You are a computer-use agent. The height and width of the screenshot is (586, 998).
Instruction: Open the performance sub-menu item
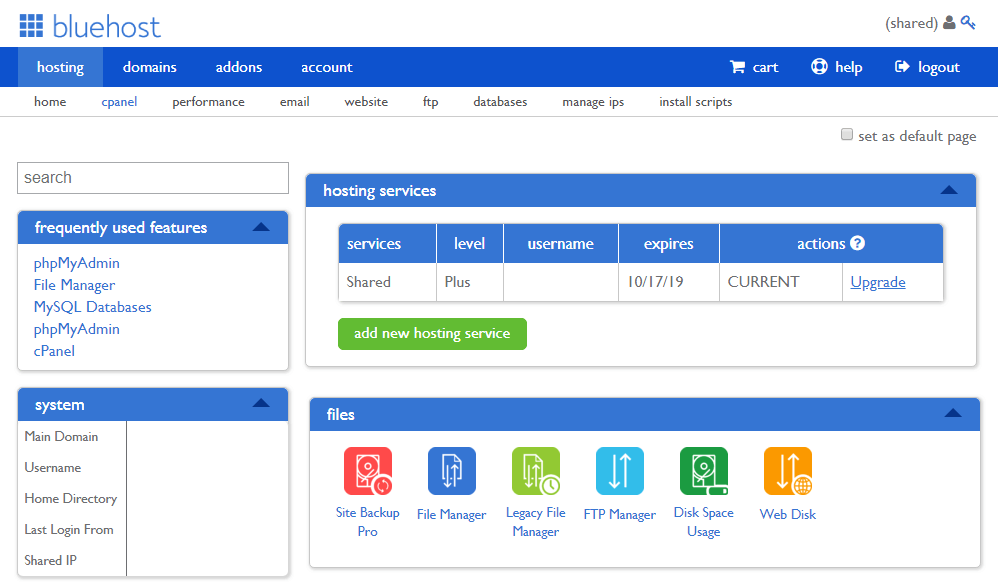[208, 102]
